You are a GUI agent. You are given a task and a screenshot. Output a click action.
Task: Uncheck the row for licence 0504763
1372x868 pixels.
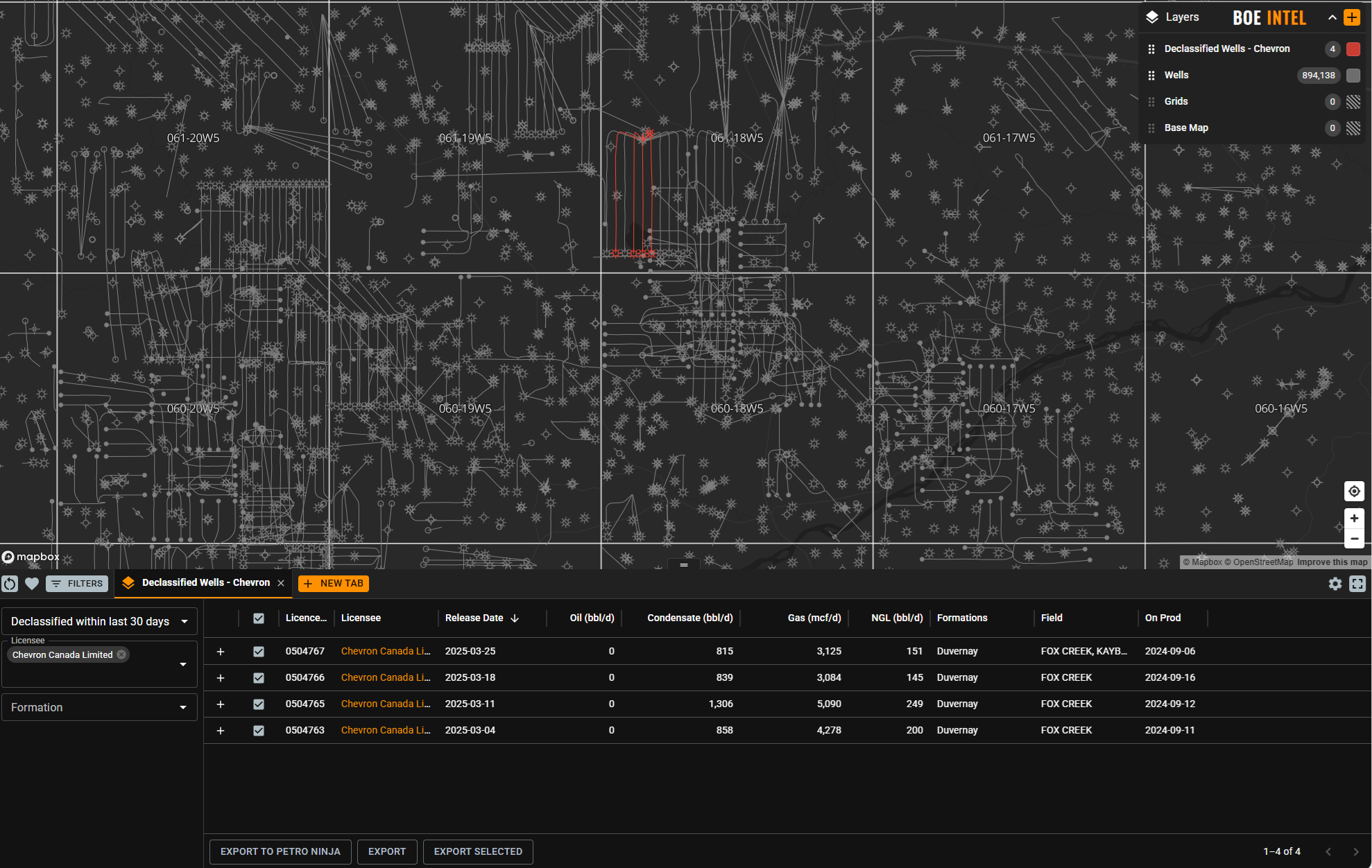coord(259,731)
